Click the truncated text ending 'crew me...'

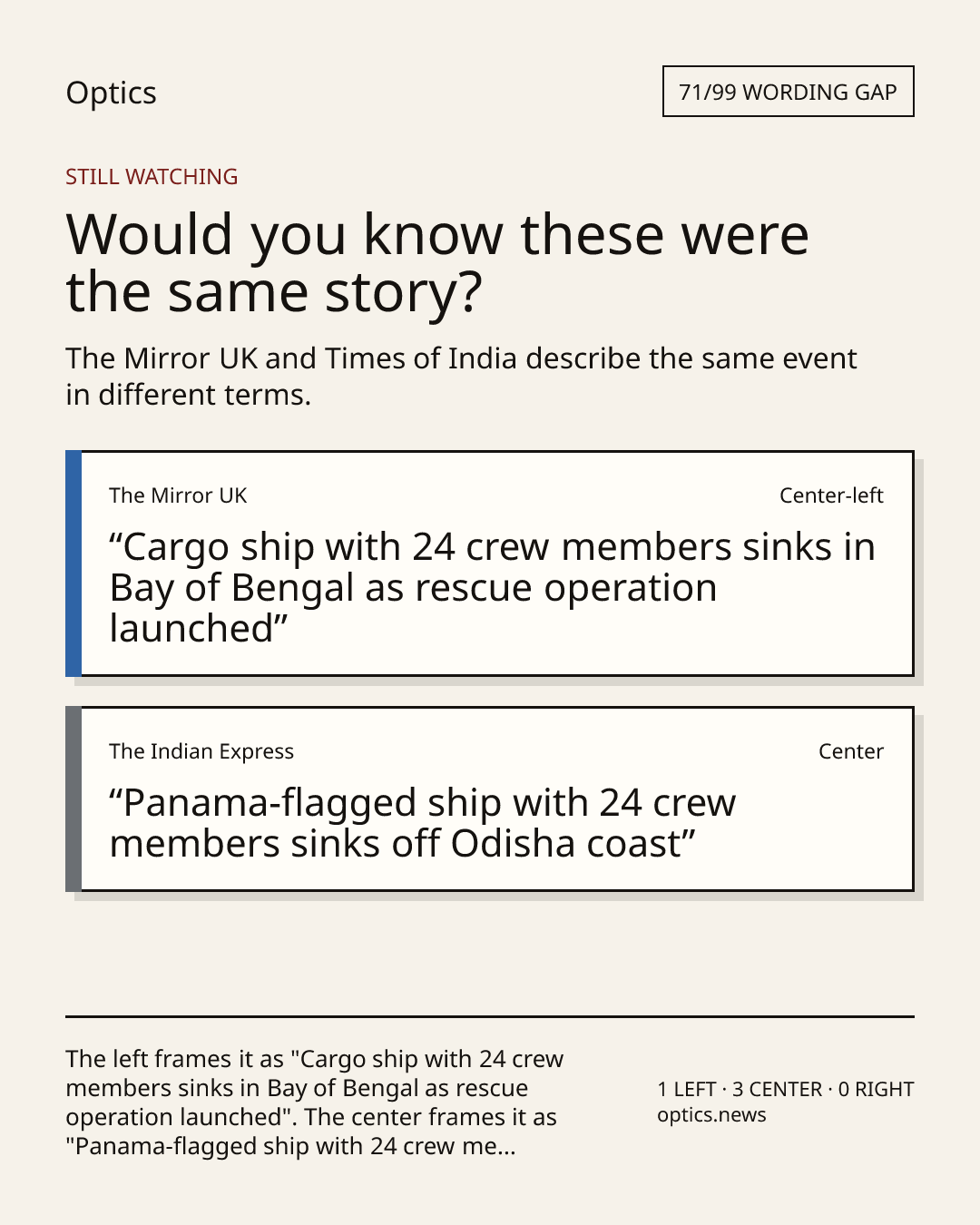290,1146
